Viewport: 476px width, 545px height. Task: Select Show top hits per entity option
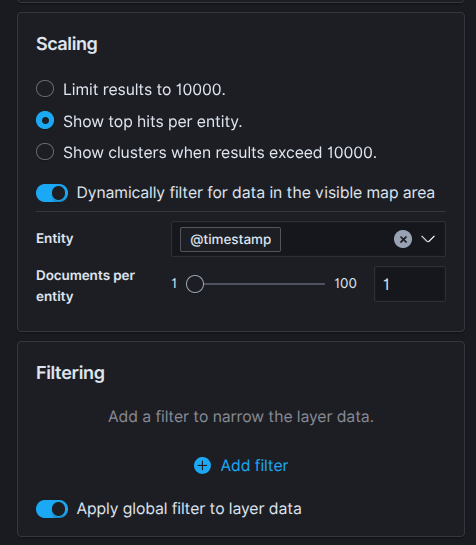tap(45, 120)
